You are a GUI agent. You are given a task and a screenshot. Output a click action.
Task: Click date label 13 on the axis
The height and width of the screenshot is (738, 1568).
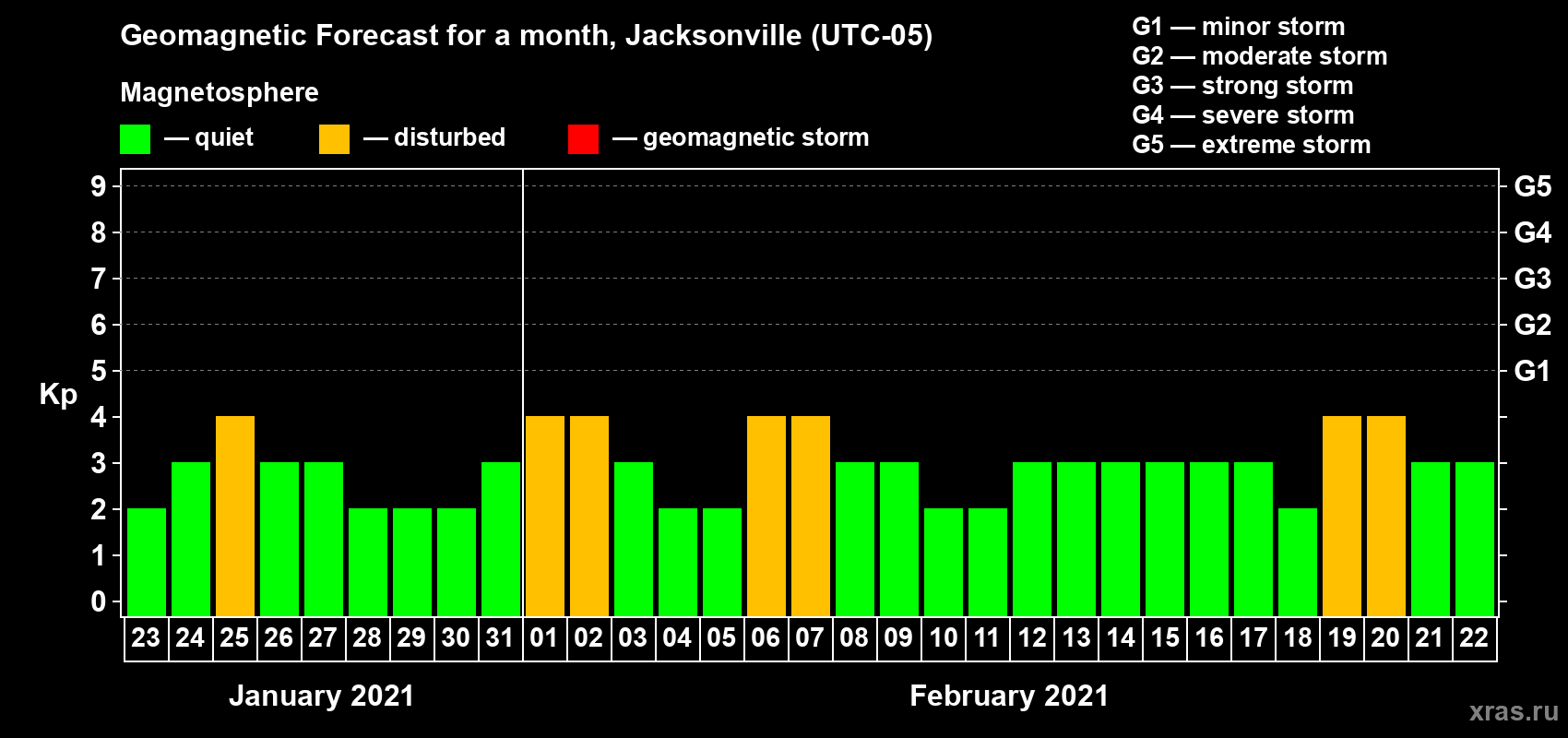[1076, 637]
